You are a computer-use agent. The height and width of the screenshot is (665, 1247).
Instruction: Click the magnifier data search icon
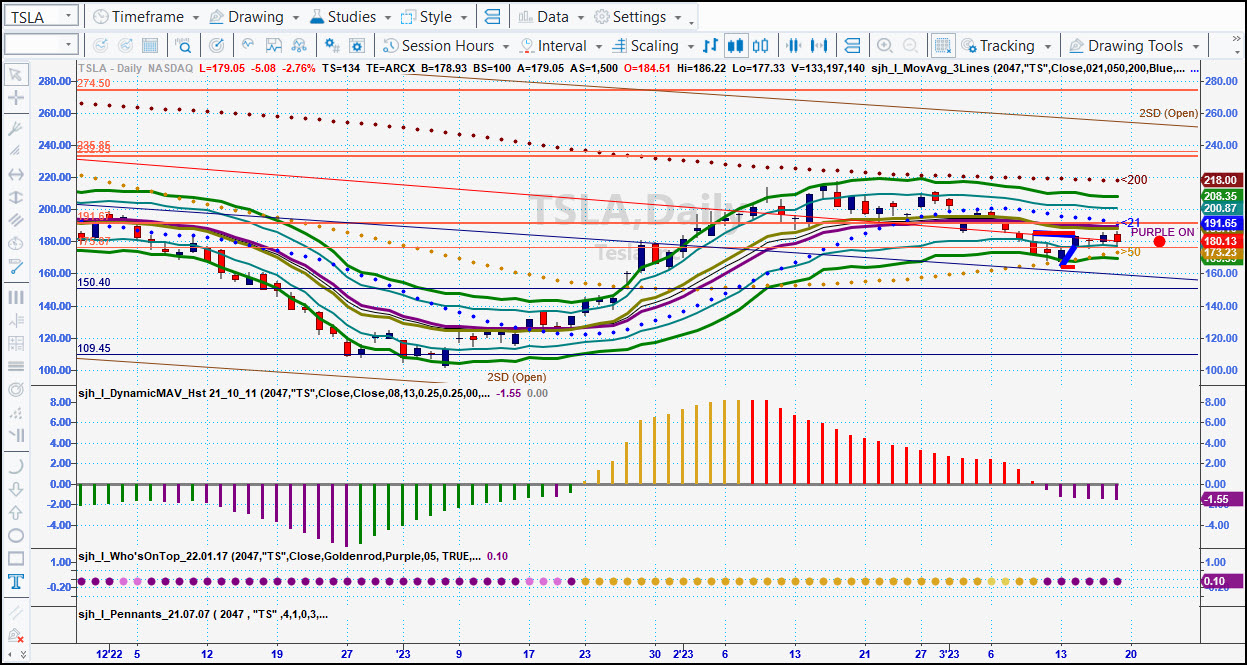[183, 45]
